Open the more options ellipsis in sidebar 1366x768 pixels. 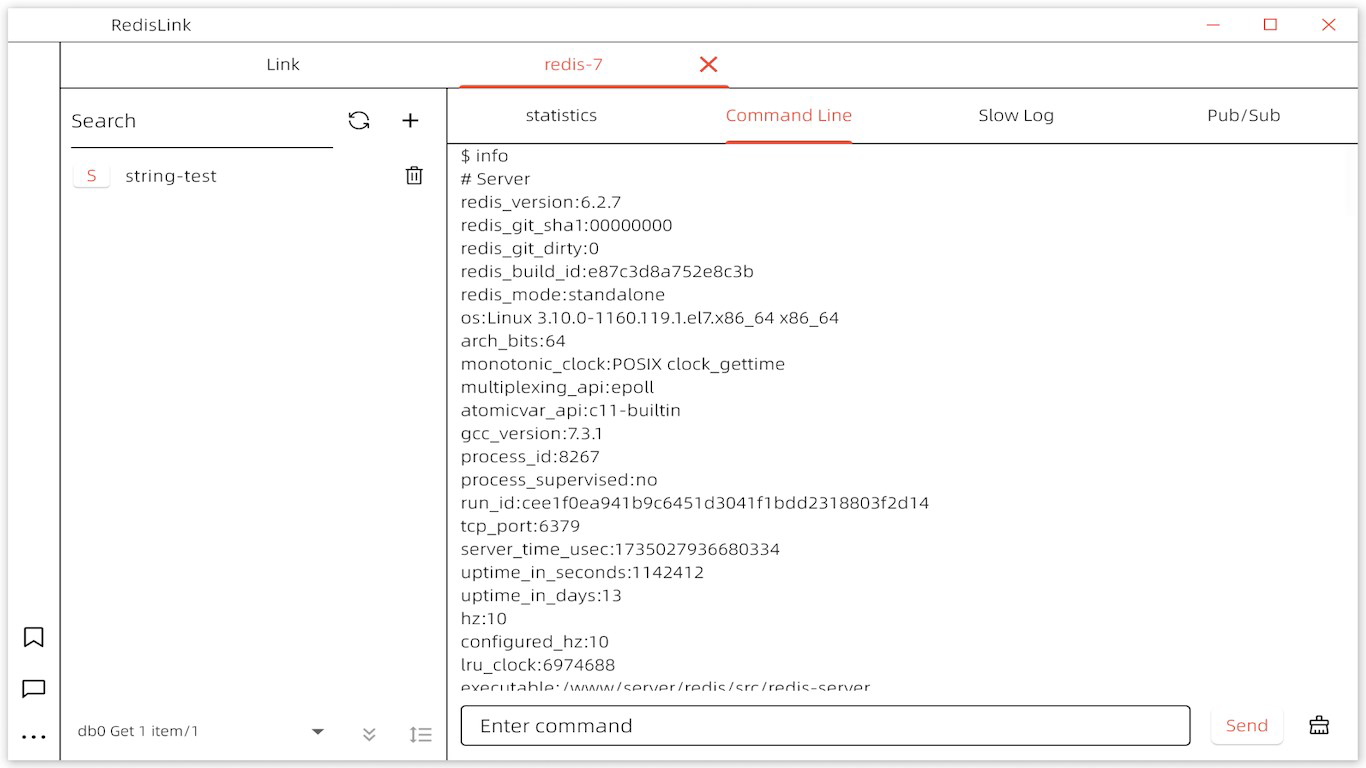[34, 738]
